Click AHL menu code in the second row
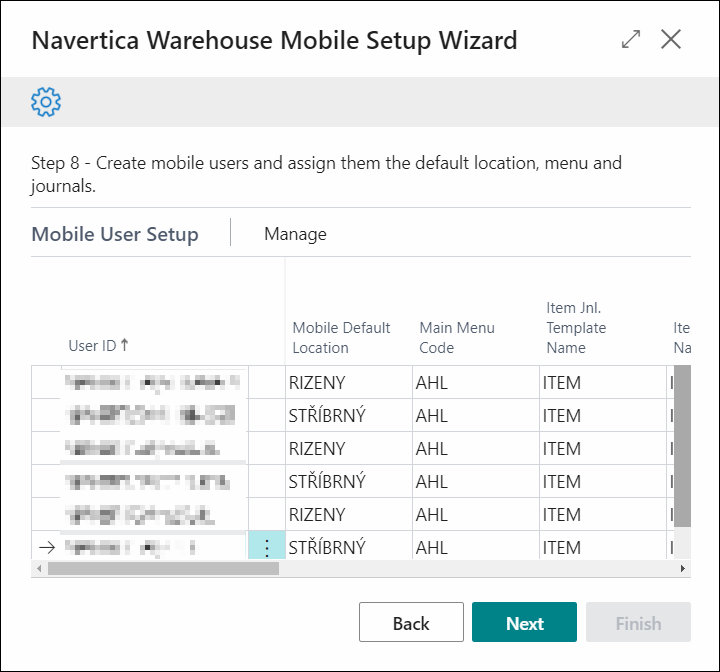 pyautogui.click(x=476, y=415)
